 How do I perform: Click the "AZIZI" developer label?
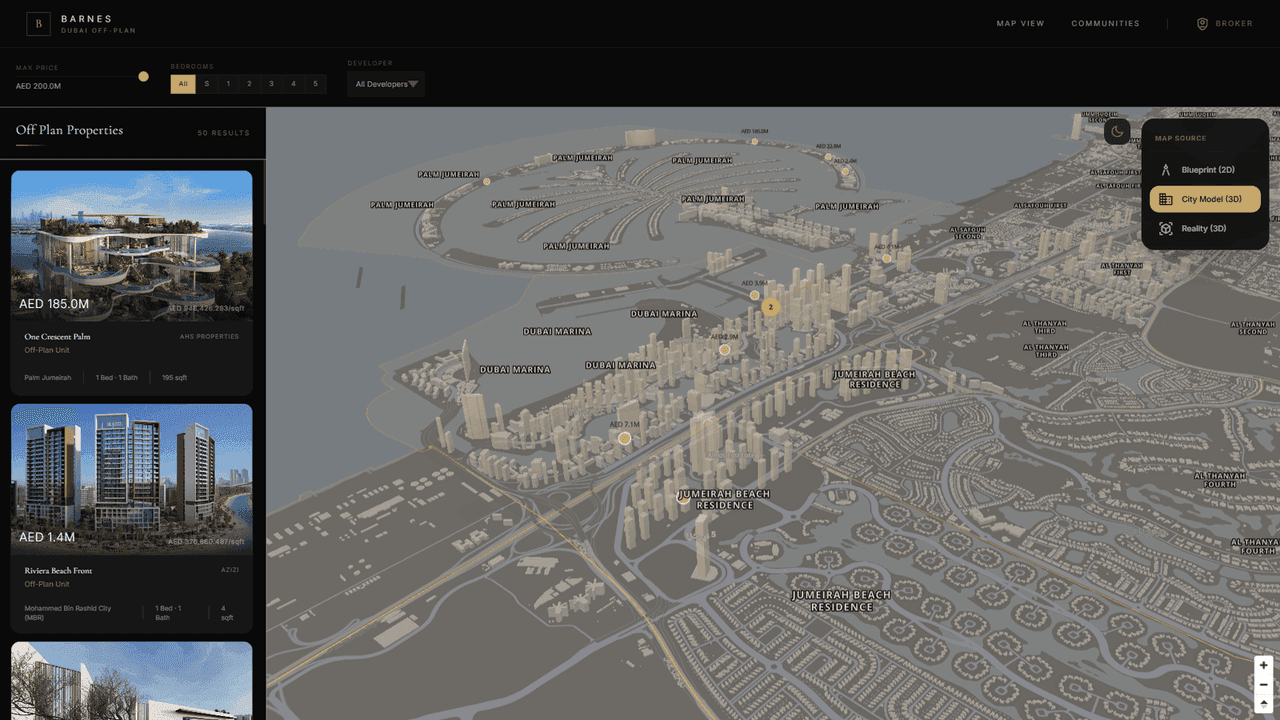tap(230, 570)
